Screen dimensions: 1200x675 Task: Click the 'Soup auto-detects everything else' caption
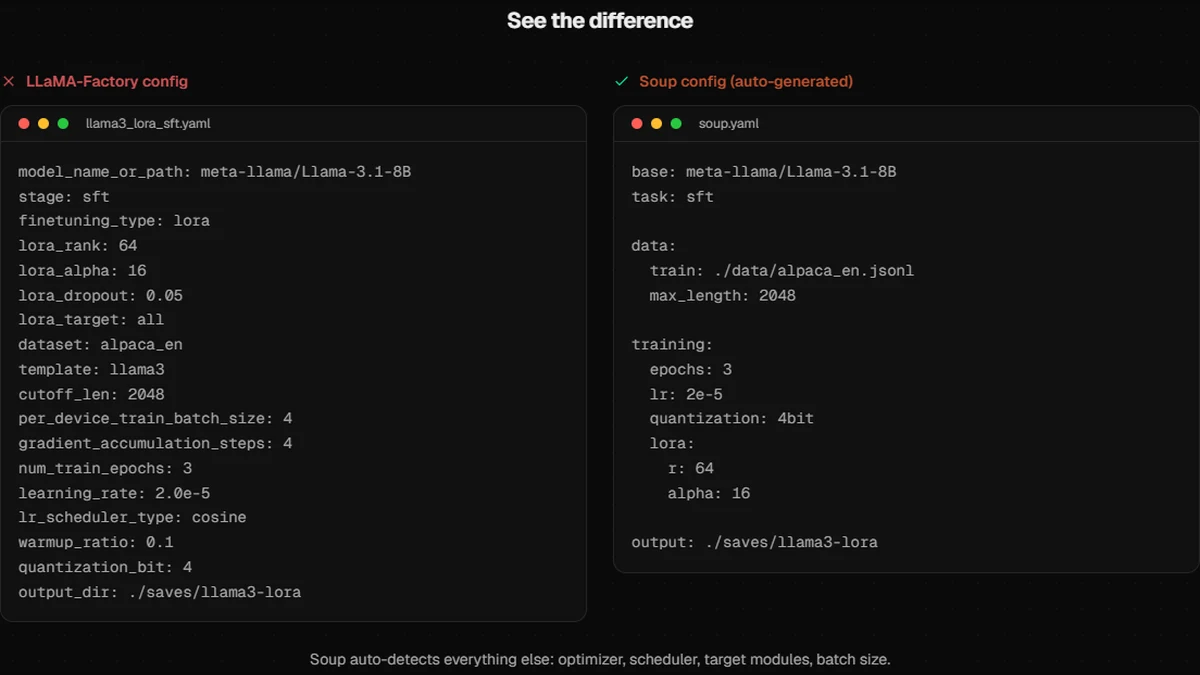pyautogui.click(x=600, y=660)
